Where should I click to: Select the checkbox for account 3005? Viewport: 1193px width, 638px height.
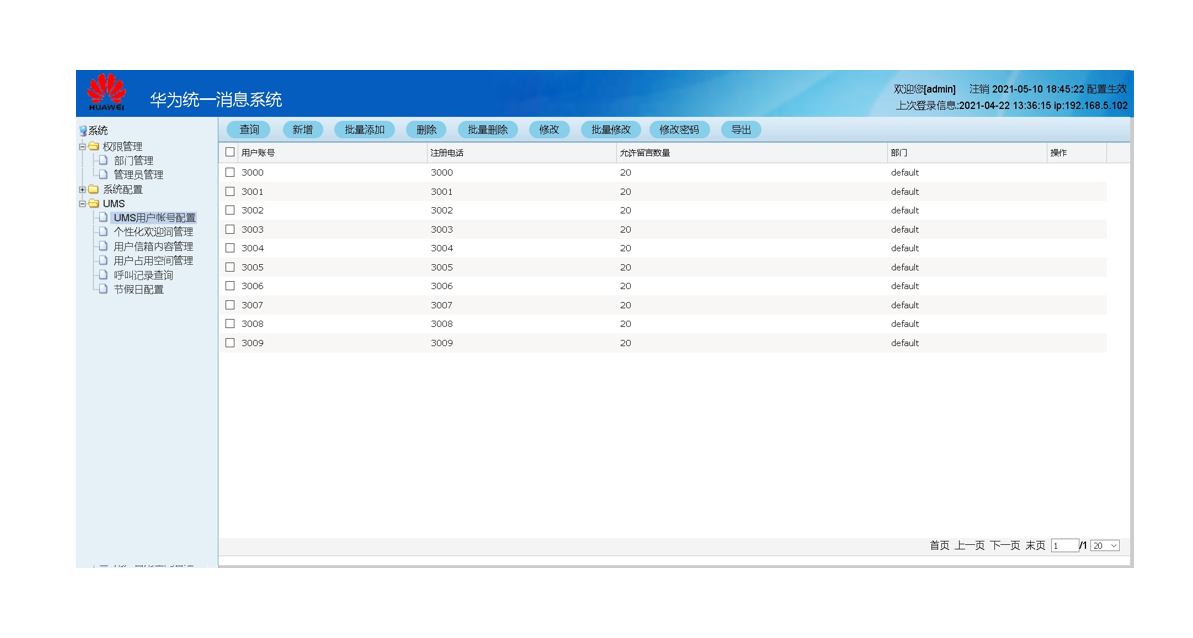[x=230, y=267]
